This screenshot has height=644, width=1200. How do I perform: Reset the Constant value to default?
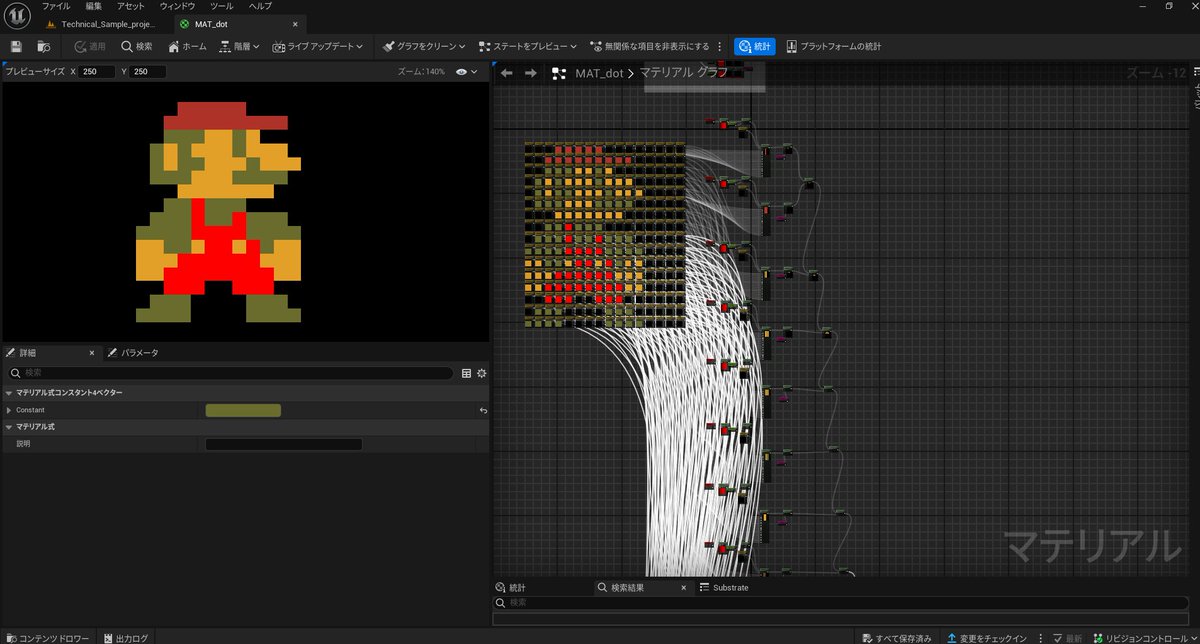[484, 410]
